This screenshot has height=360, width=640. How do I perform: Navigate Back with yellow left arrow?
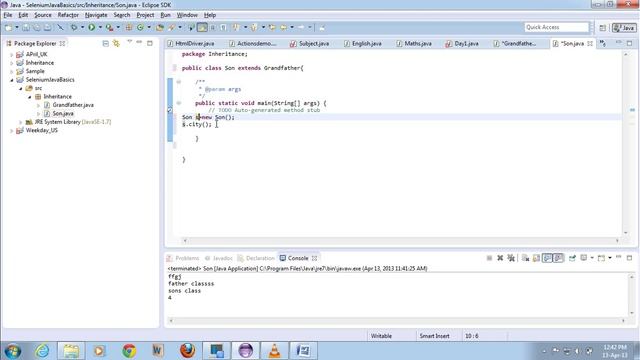pos(283,27)
